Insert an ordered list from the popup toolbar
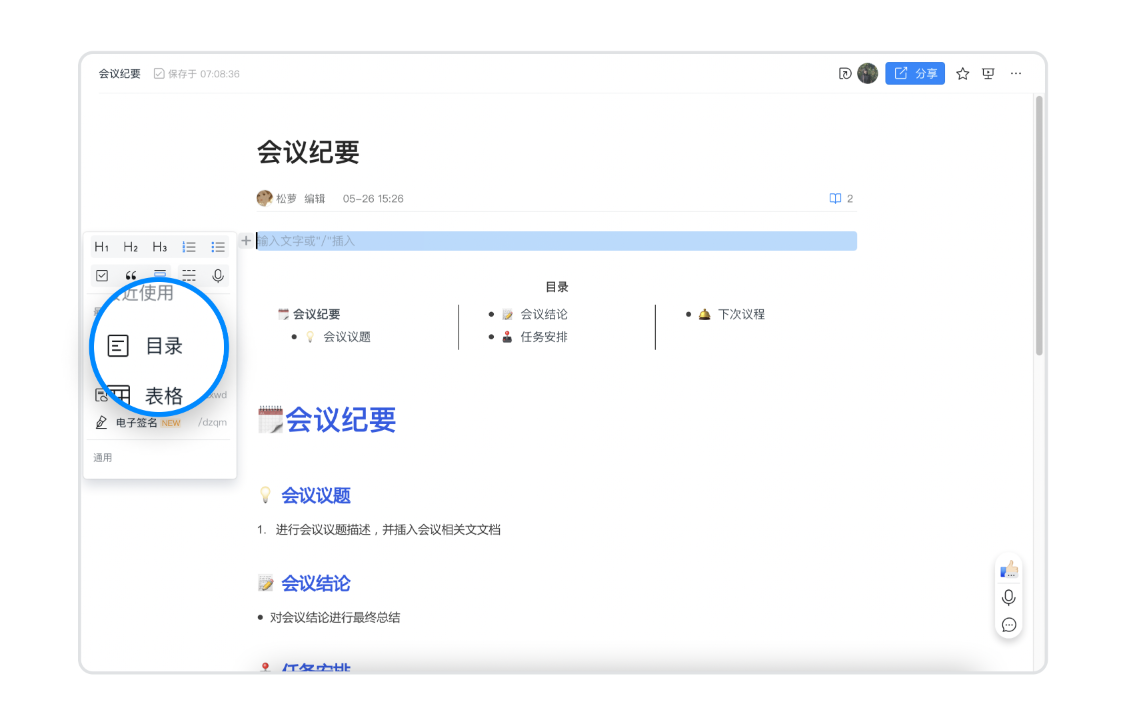The image size is (1125, 726). 188,246
